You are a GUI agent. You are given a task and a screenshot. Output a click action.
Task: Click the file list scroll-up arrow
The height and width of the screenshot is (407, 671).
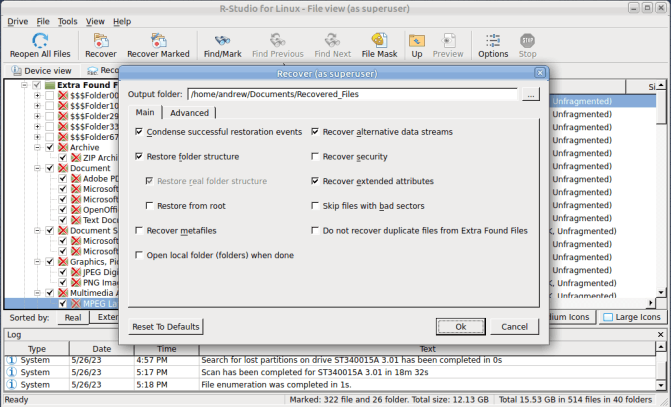point(661,85)
